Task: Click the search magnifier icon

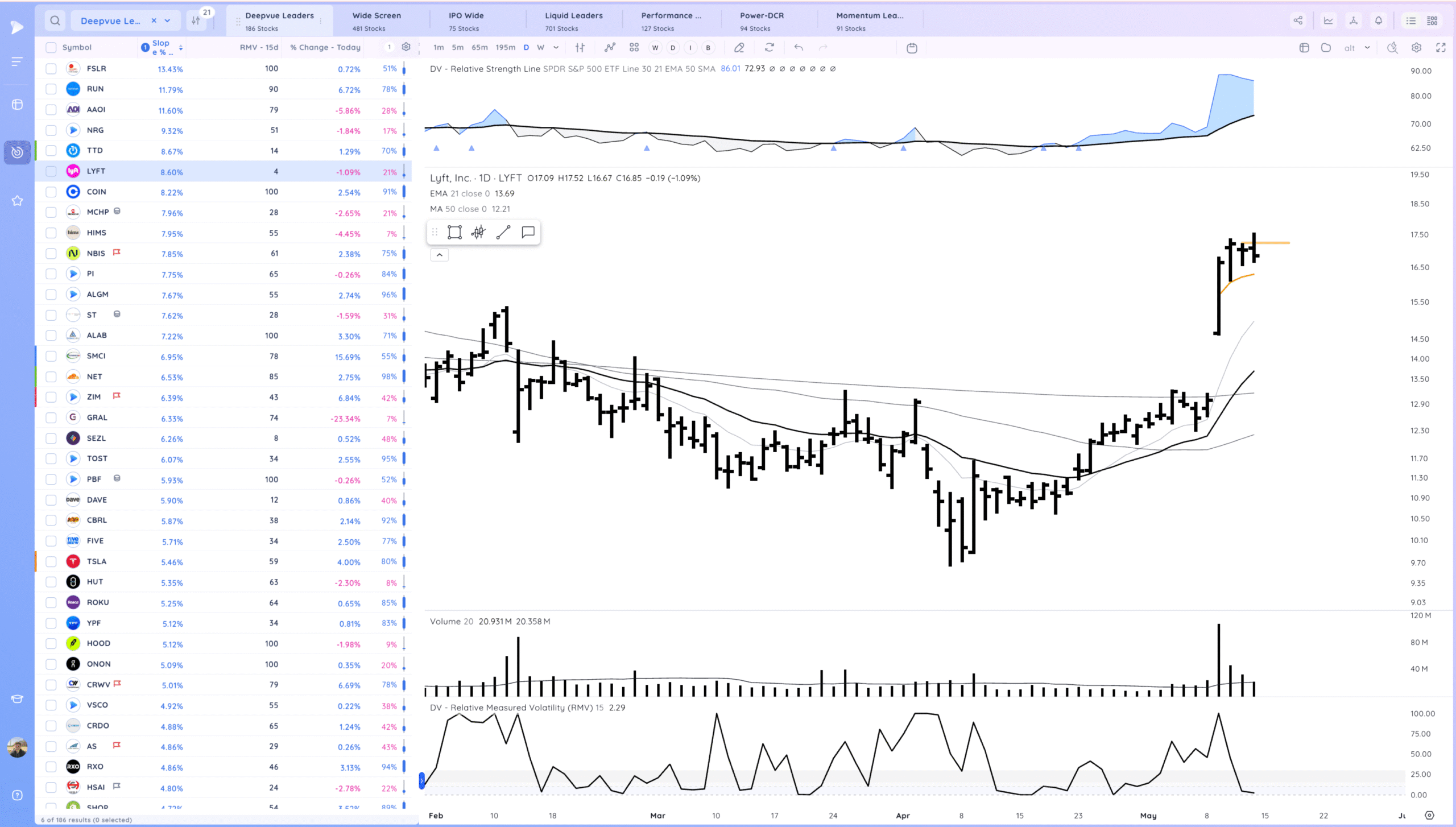Action: (55, 21)
